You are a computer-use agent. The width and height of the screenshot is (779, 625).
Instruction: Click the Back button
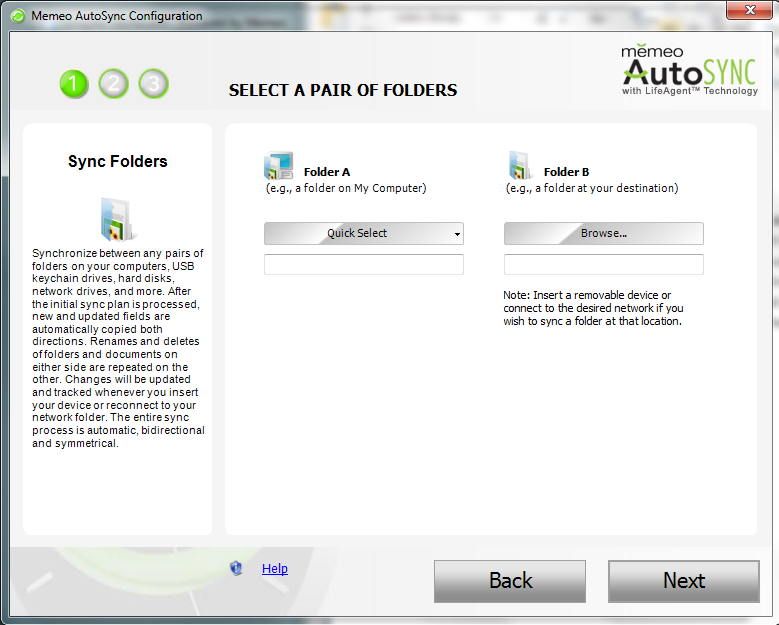coord(510,581)
